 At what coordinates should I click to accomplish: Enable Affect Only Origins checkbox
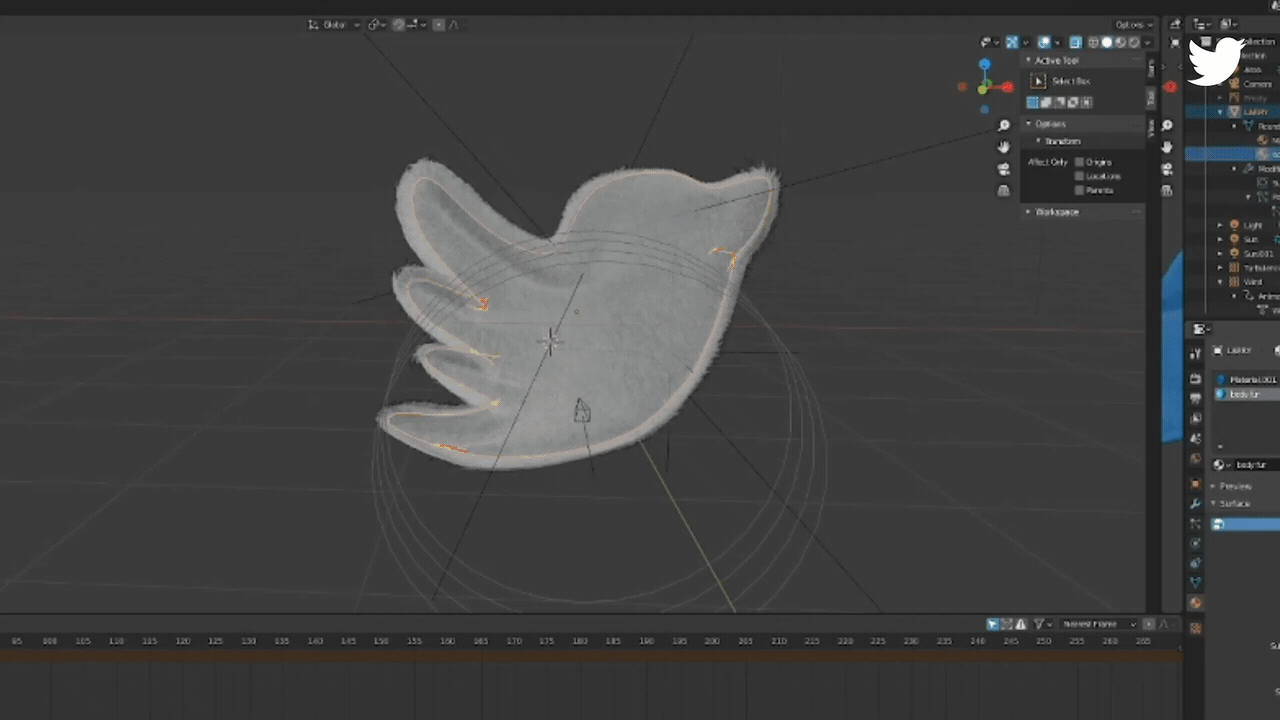pos(1079,162)
